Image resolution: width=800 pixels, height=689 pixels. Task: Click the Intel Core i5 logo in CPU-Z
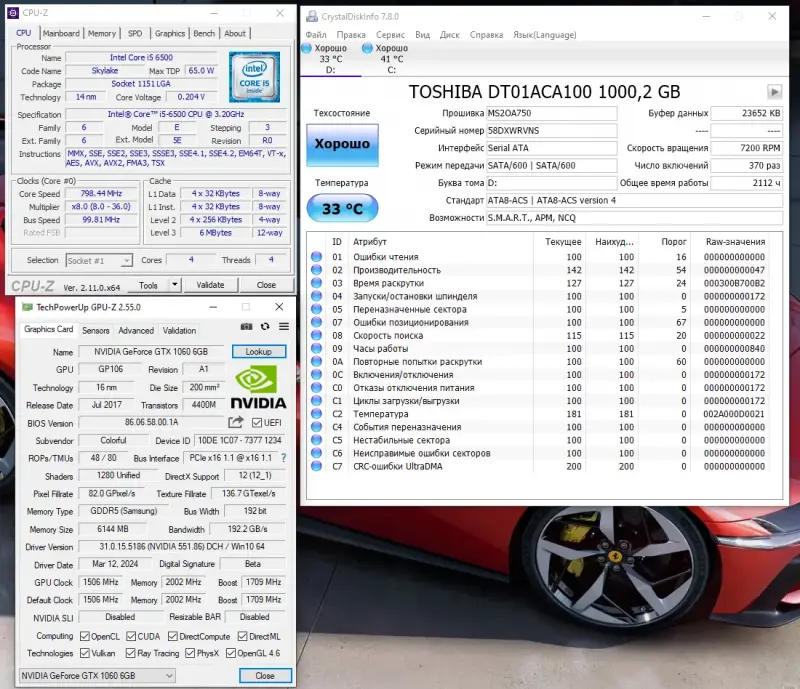point(254,77)
